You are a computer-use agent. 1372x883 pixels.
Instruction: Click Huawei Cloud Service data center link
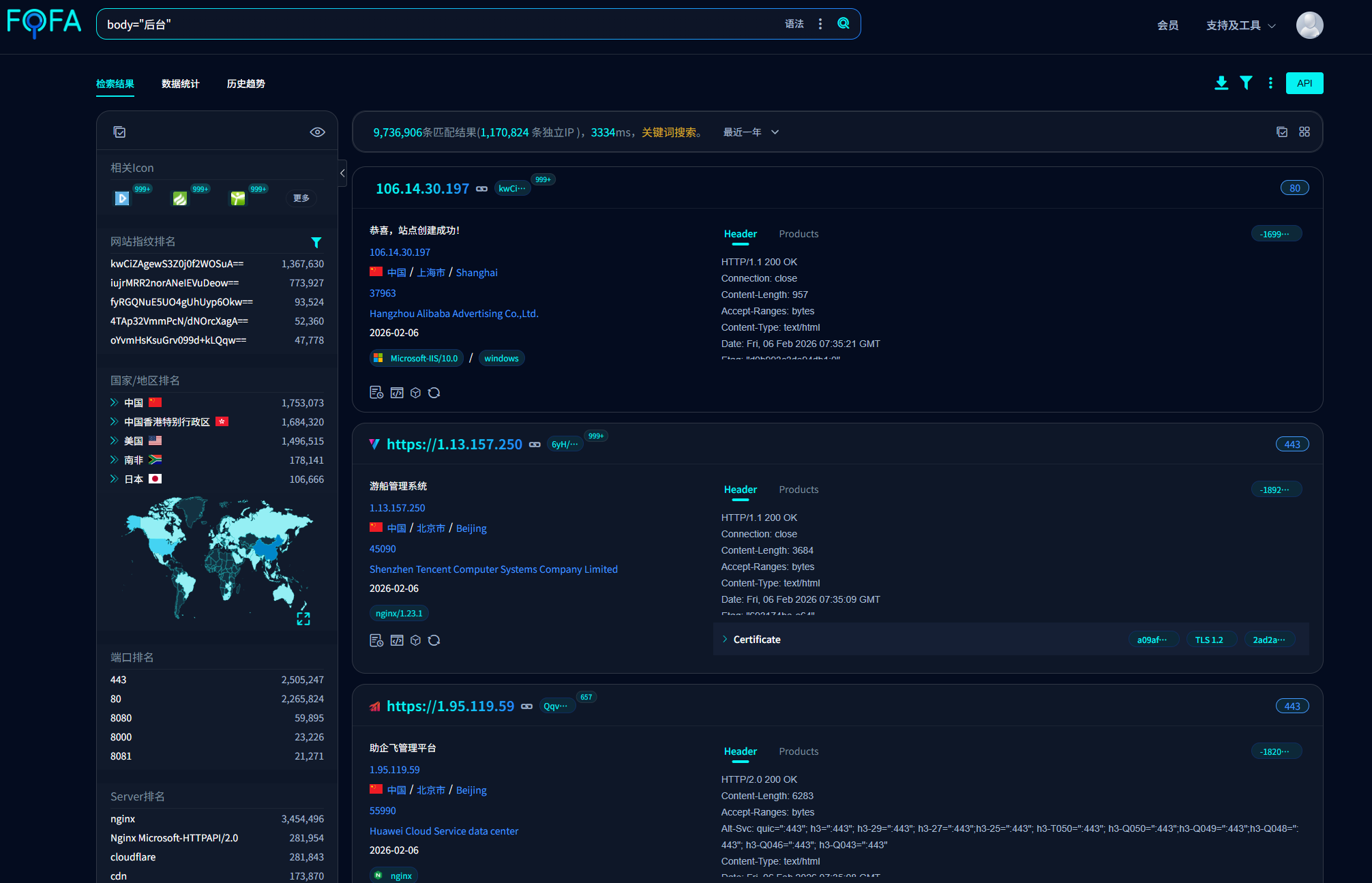(x=444, y=831)
